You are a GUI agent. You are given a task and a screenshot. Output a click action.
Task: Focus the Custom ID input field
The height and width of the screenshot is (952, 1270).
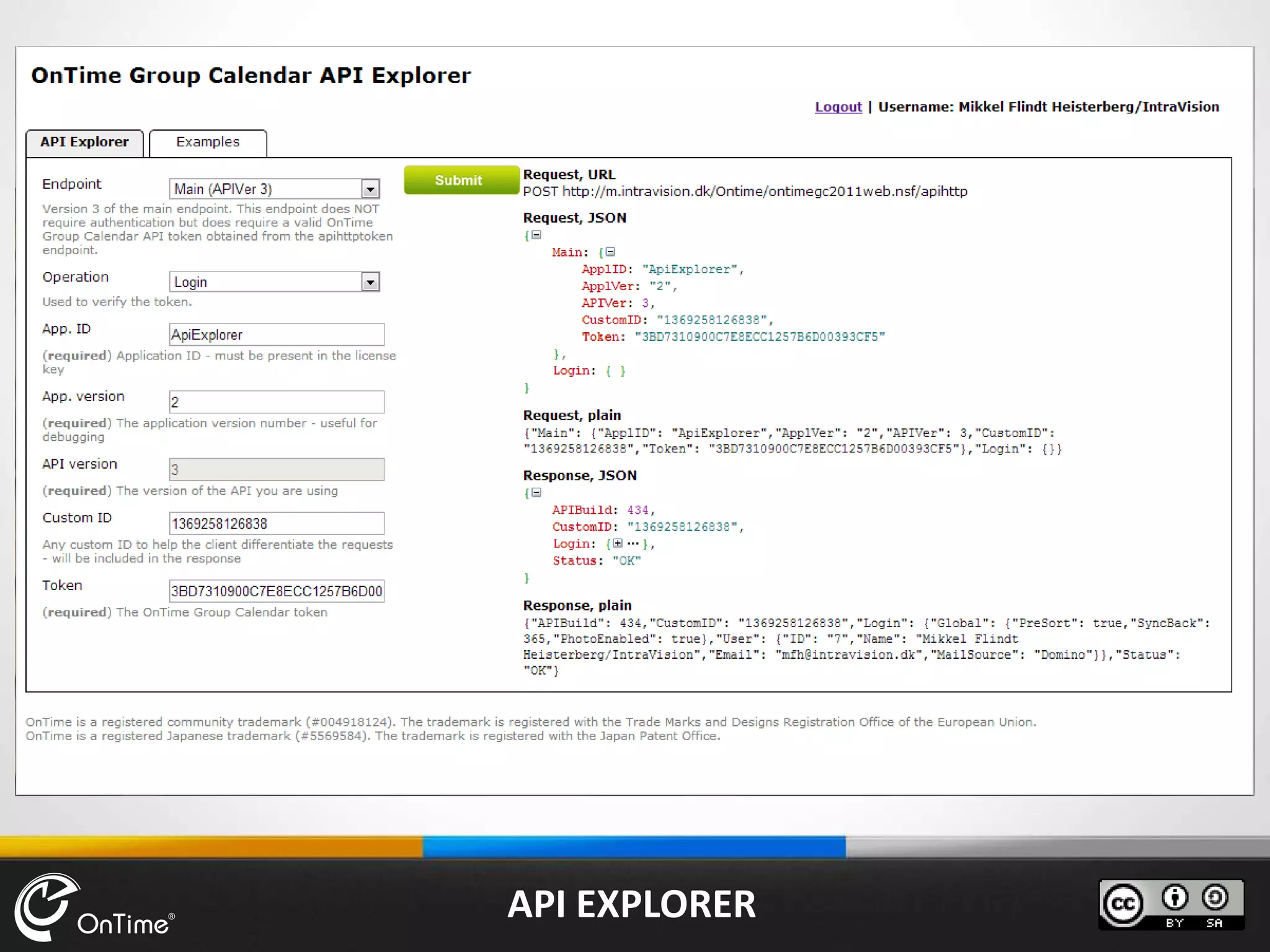[277, 524]
